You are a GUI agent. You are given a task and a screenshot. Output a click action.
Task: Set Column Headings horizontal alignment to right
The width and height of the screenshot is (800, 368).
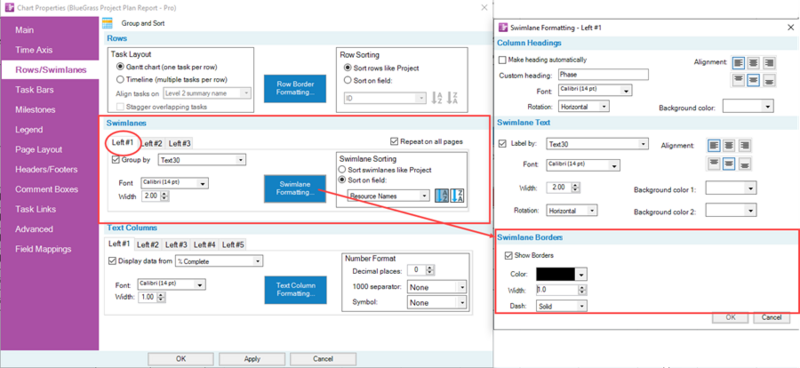(769, 63)
